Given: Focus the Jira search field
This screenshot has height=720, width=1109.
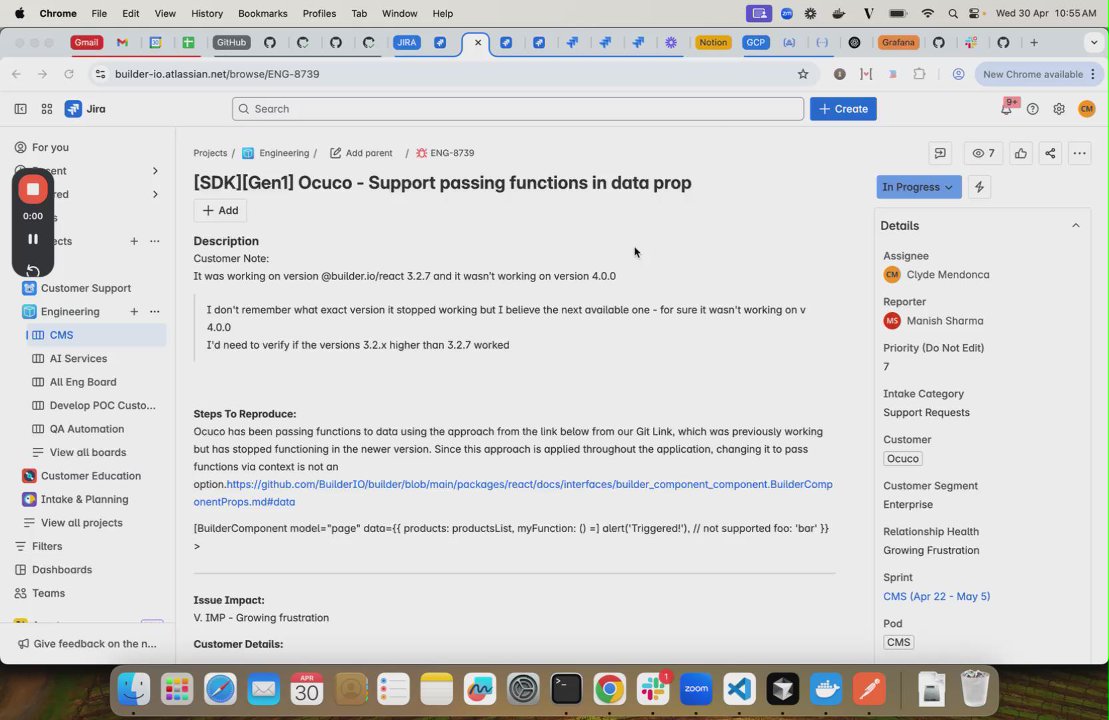Looking at the screenshot, I should pyautogui.click(x=518, y=109).
